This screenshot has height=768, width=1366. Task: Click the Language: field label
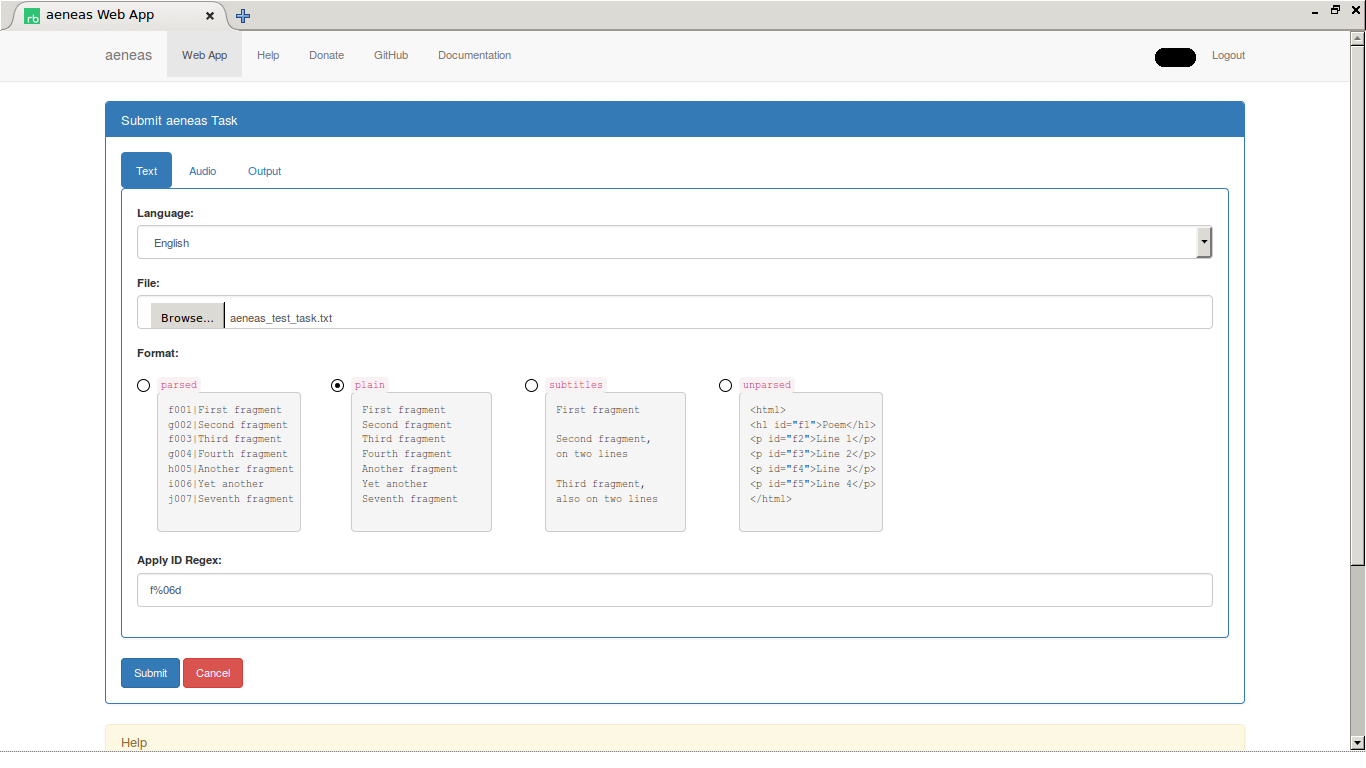point(165,213)
